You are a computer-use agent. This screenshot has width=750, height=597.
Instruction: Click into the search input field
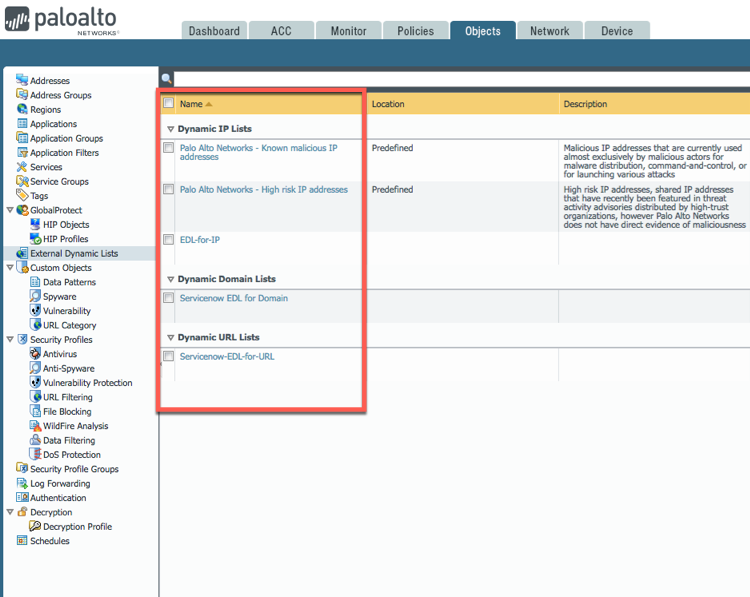tap(462, 79)
